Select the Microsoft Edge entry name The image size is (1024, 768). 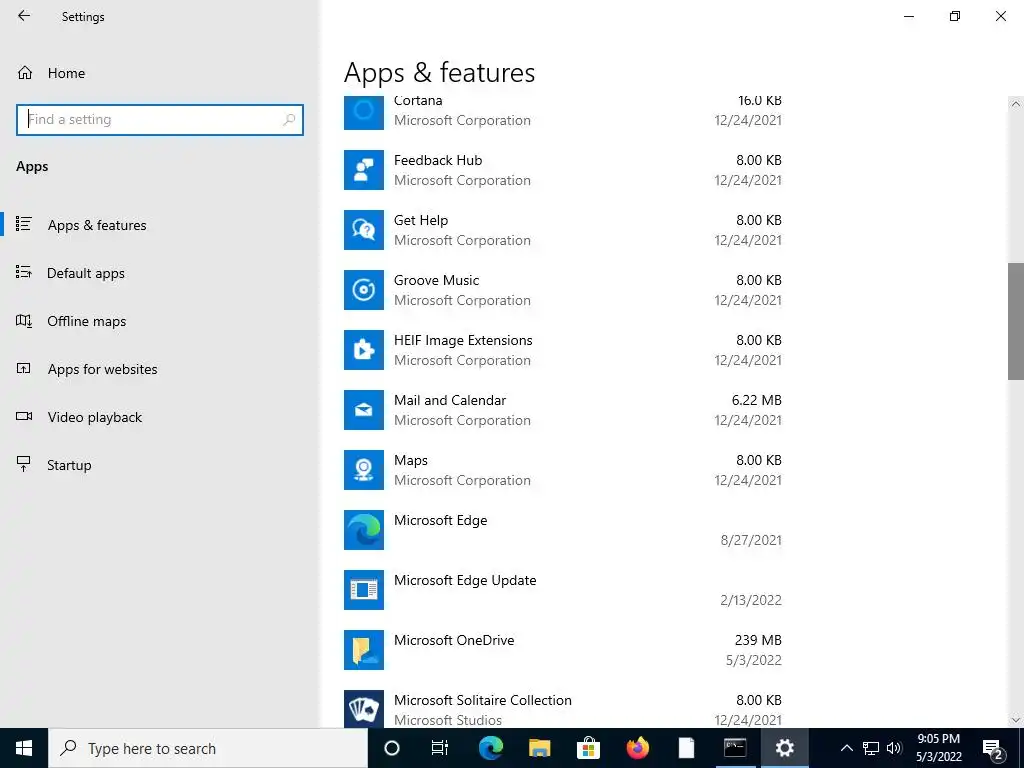point(440,520)
